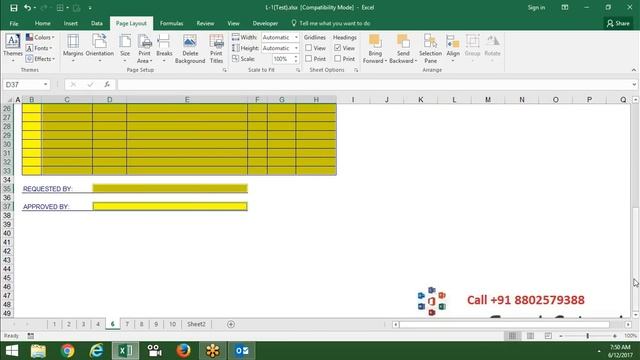Image resolution: width=640 pixels, height=360 pixels.
Task: Click the zoom slider handle
Action: pyautogui.click(x=587, y=336)
